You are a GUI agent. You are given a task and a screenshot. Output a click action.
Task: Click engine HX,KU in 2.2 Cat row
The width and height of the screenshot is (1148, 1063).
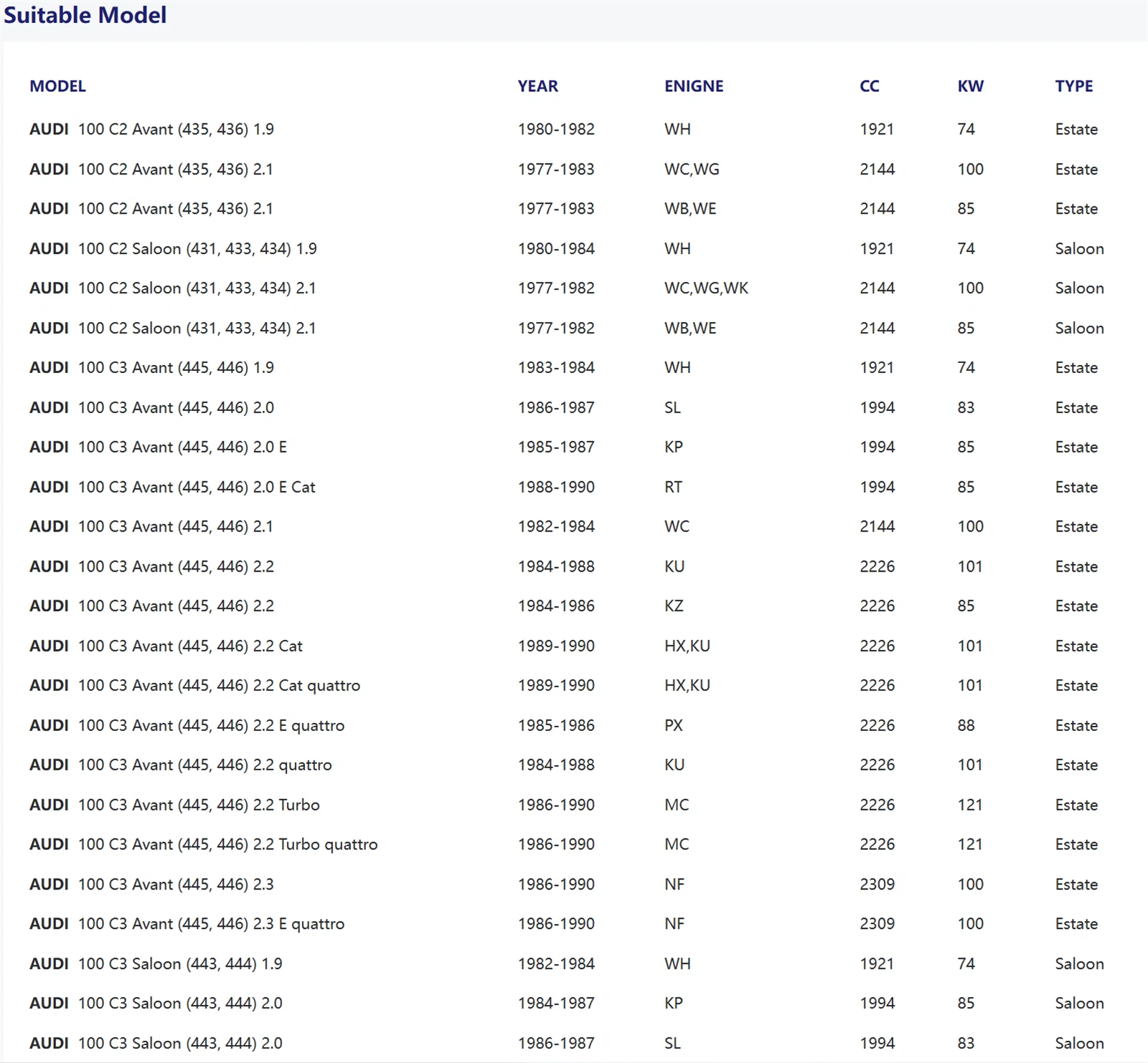[x=687, y=646]
